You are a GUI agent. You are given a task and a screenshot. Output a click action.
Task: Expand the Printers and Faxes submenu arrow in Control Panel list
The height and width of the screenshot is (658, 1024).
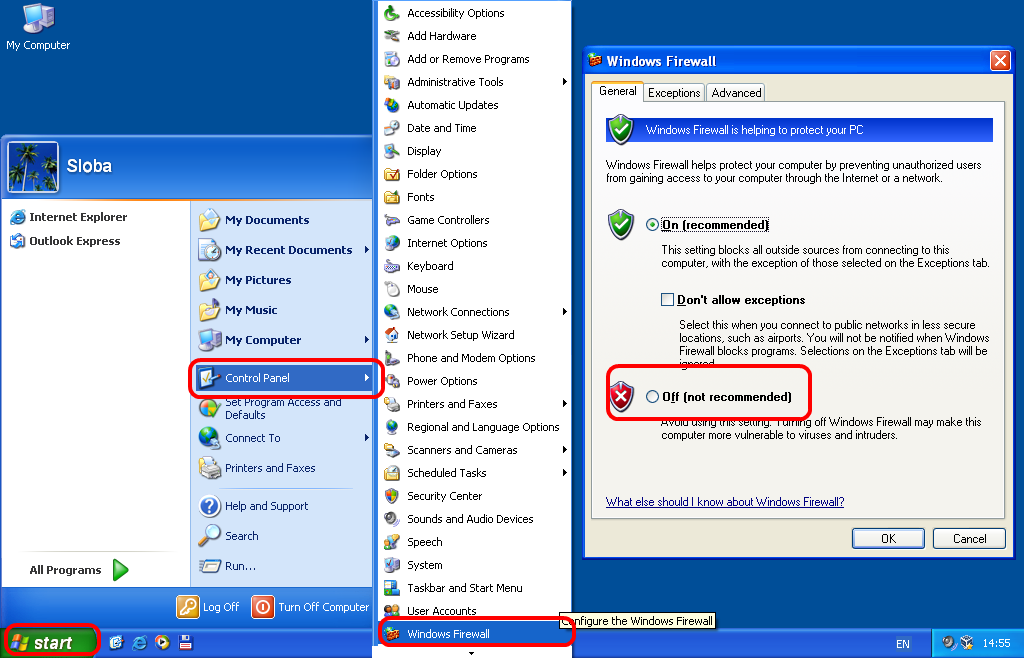tap(564, 403)
